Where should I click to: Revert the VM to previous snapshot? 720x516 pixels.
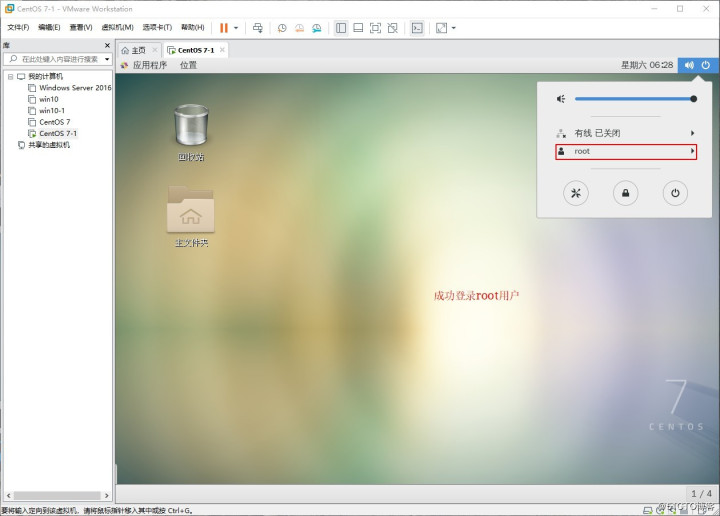click(299, 28)
